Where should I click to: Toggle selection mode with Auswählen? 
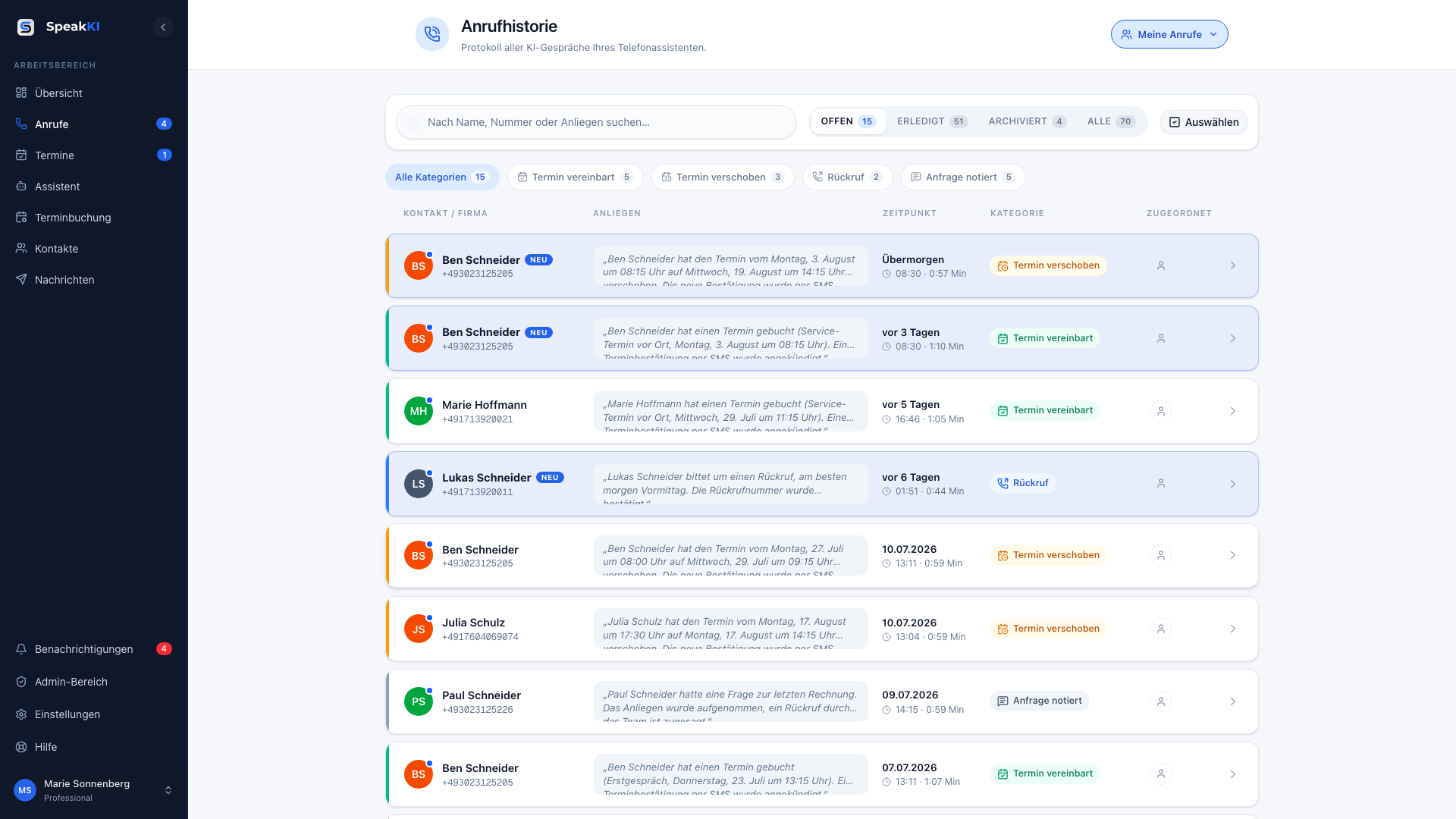tap(1203, 122)
